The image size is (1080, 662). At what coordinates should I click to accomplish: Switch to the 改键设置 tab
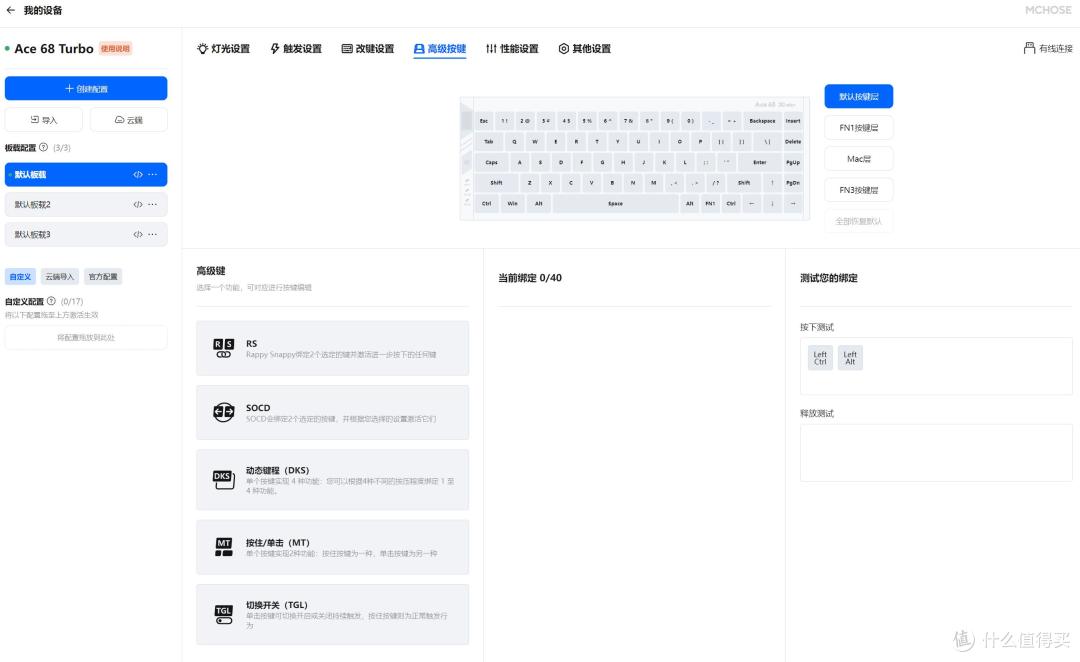[368, 48]
